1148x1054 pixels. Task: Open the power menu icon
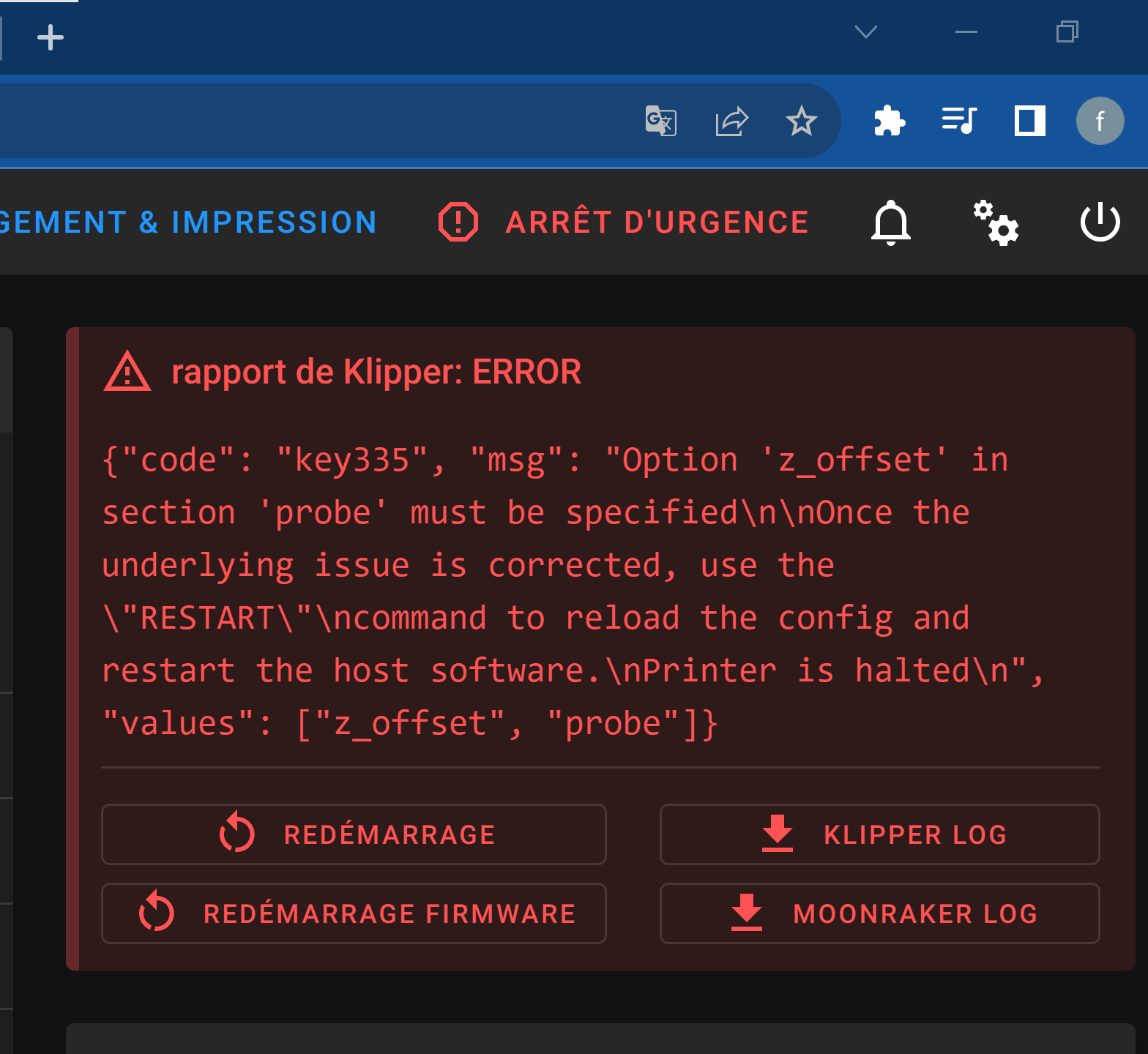(x=1100, y=223)
